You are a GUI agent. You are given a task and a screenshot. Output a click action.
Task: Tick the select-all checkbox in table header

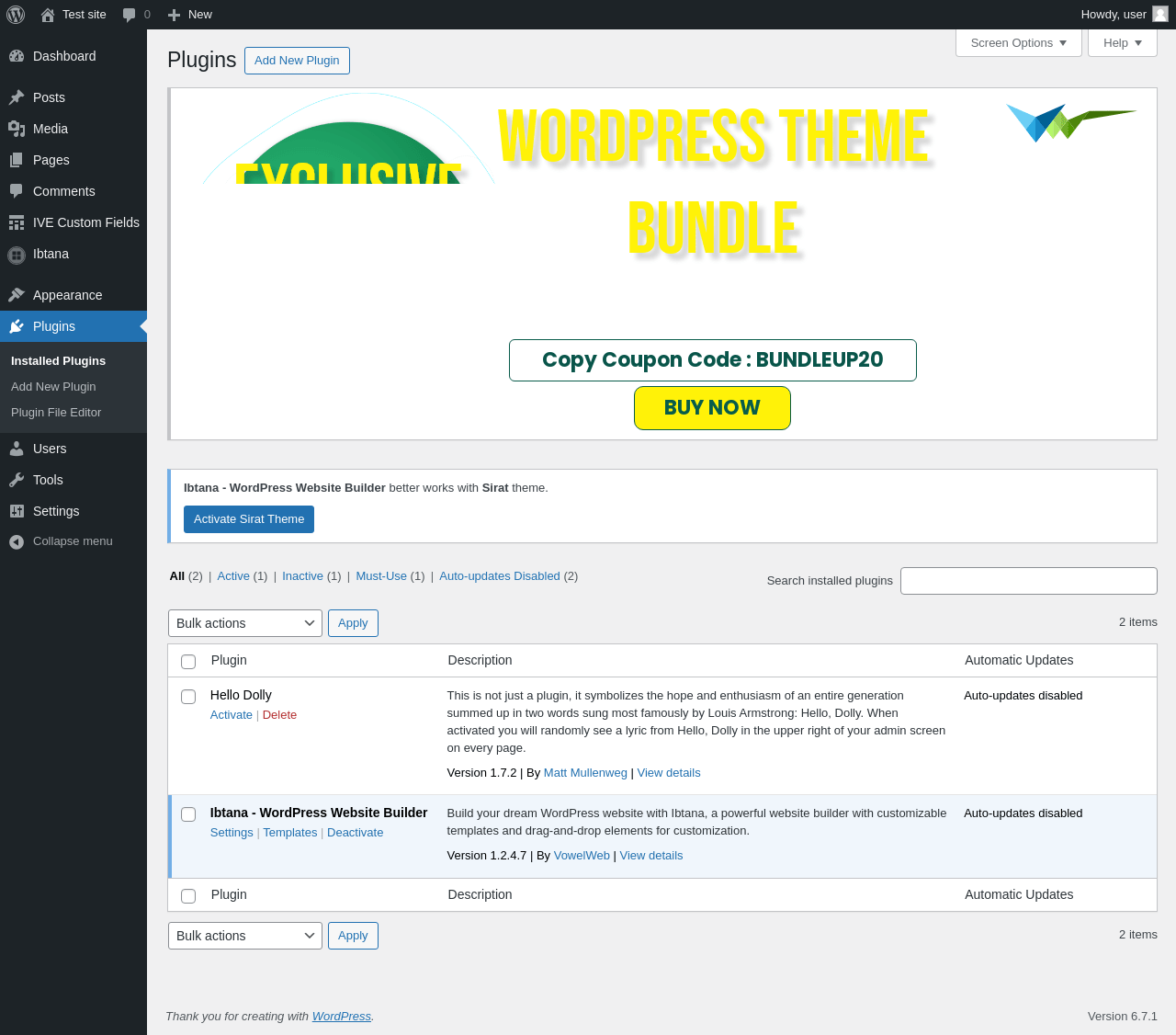pos(188,662)
